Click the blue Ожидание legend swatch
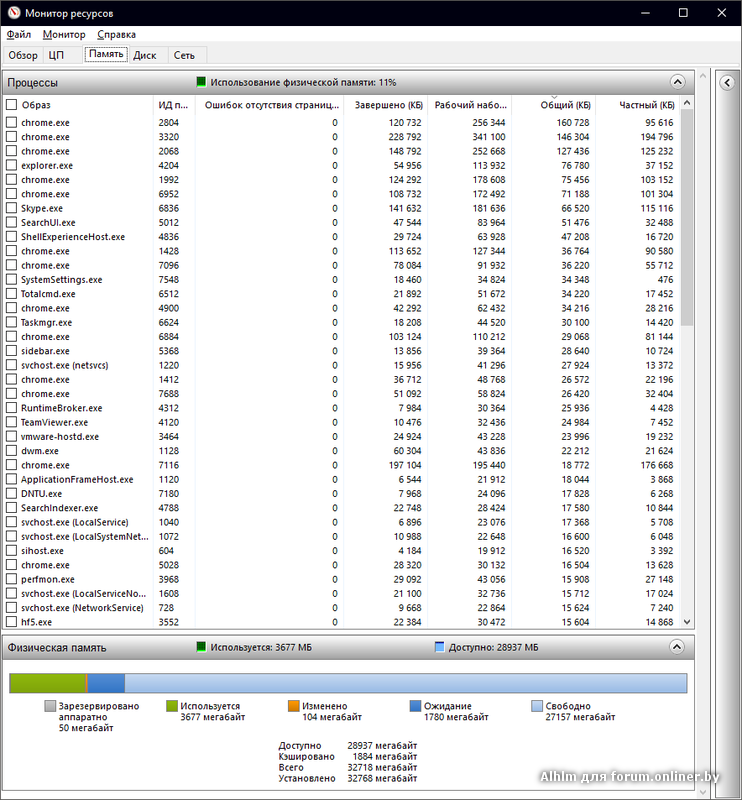 (415, 706)
